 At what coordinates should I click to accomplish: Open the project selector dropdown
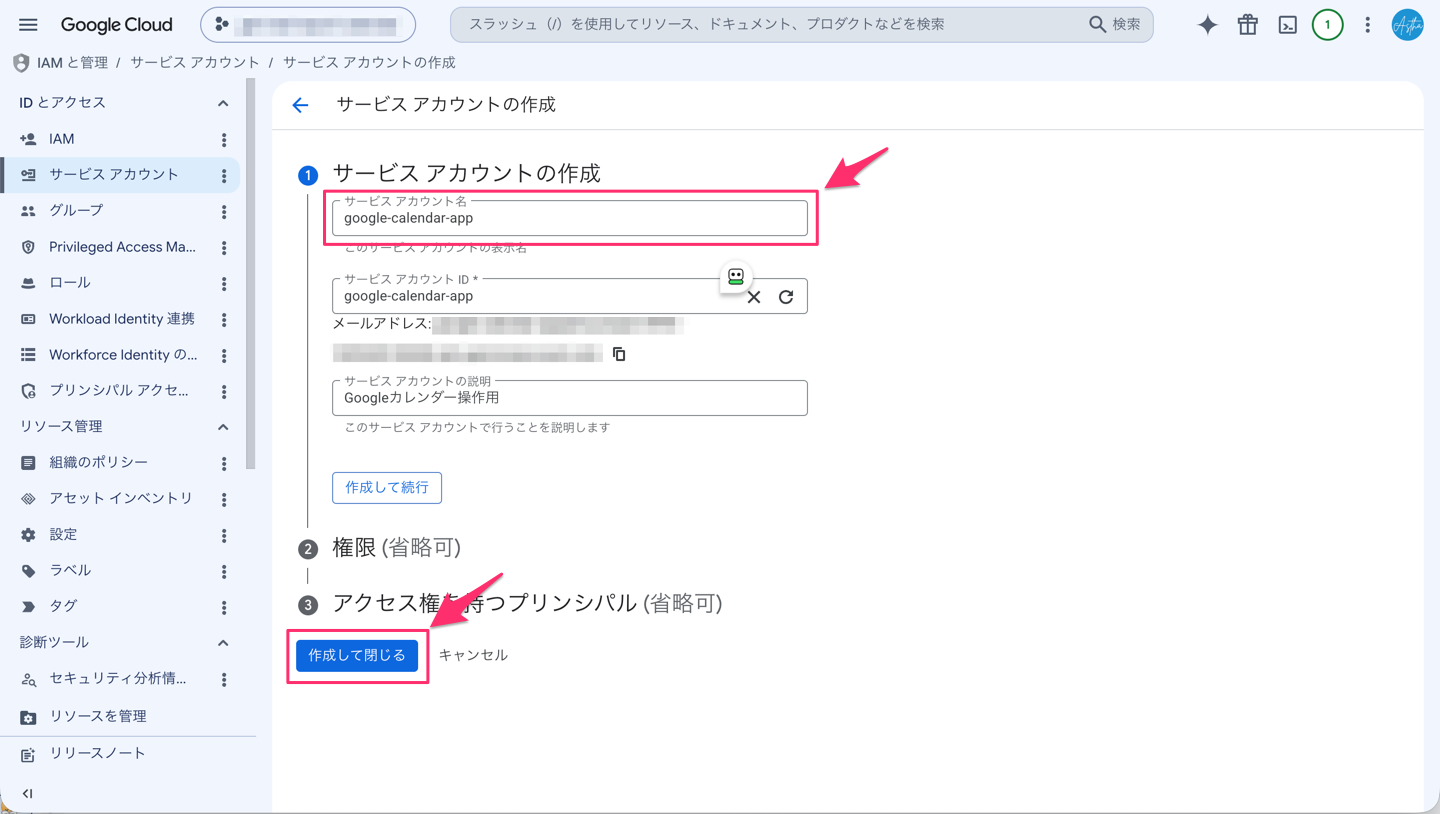(x=308, y=24)
